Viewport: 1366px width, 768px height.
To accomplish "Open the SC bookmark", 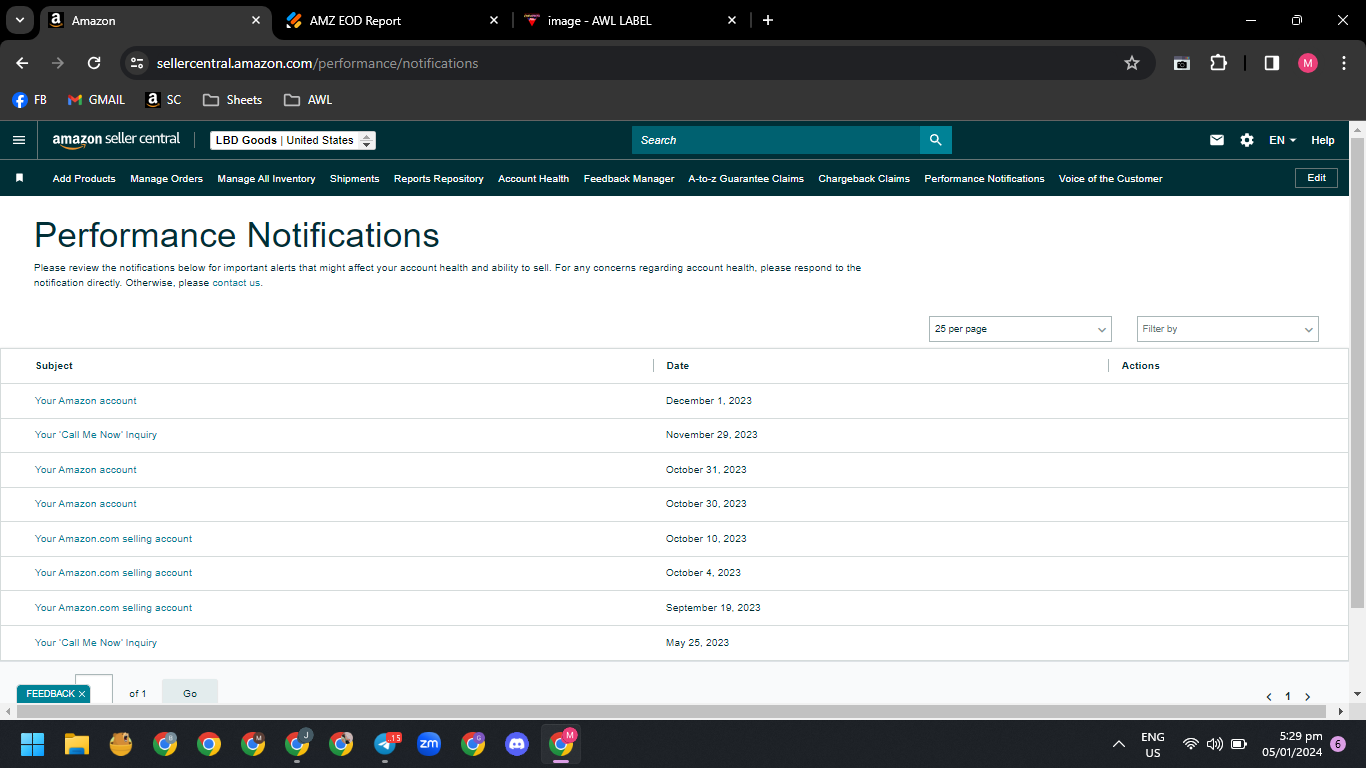I will point(164,100).
